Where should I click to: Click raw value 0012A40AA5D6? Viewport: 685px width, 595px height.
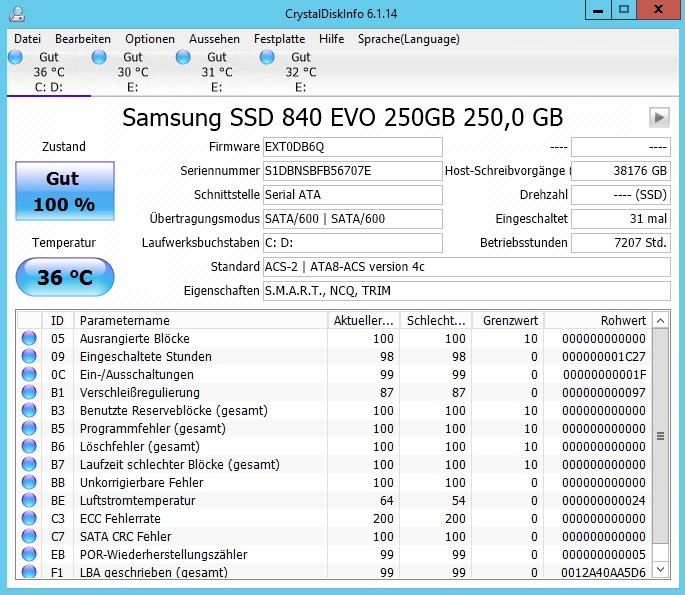[603, 572]
